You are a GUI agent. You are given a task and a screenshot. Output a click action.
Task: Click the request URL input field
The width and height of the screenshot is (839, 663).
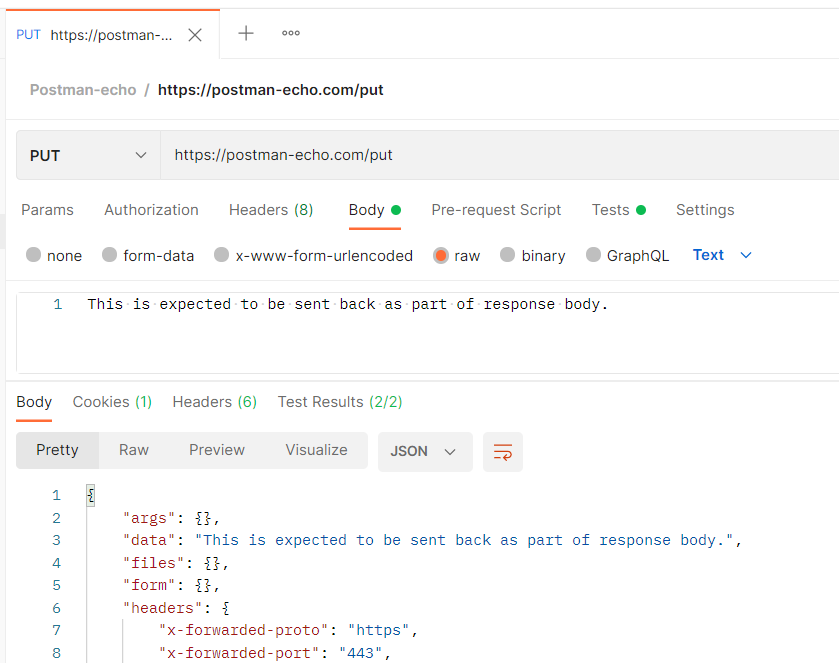click(499, 155)
